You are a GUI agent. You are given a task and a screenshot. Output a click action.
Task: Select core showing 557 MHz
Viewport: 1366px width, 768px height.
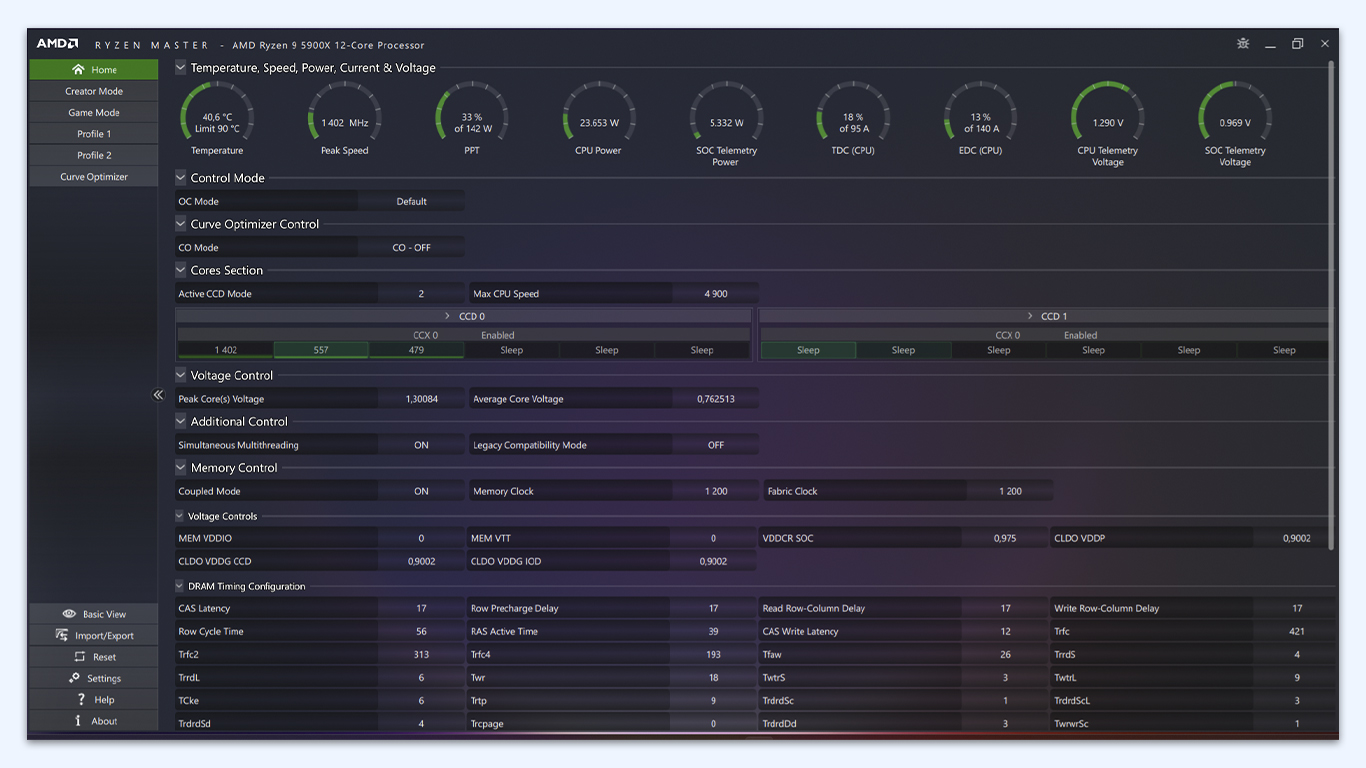(x=321, y=350)
